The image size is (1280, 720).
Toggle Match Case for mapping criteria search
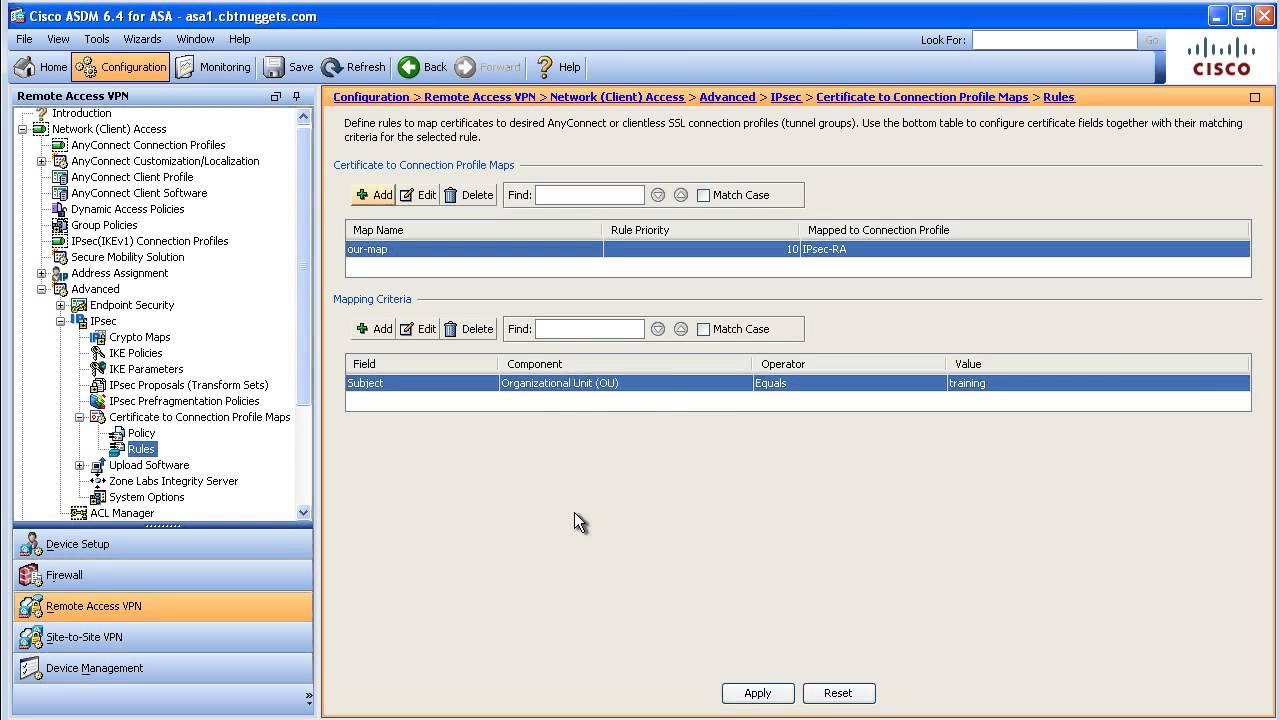click(x=703, y=329)
